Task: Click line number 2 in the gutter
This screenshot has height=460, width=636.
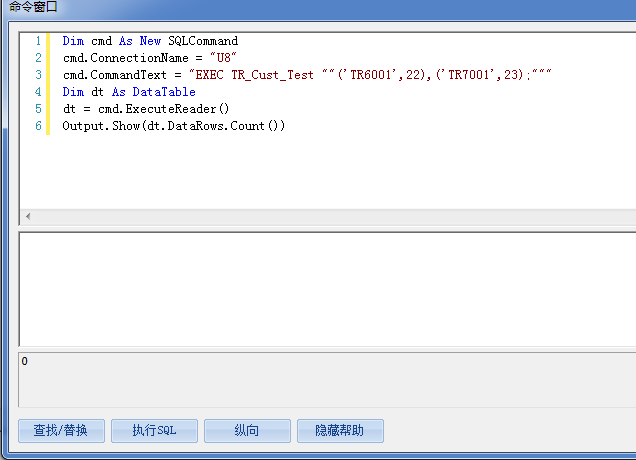Action: pos(37,58)
